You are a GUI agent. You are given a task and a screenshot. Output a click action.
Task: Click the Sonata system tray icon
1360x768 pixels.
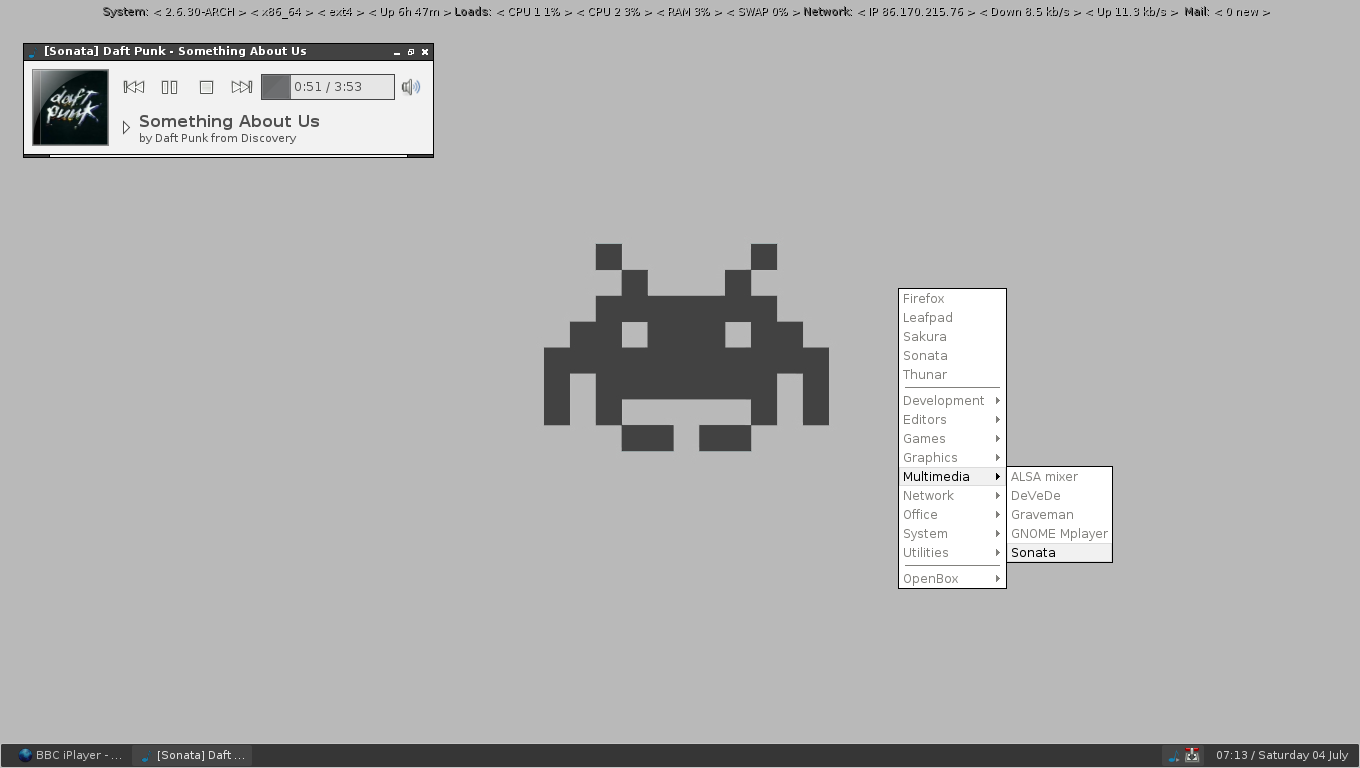pos(1174,756)
